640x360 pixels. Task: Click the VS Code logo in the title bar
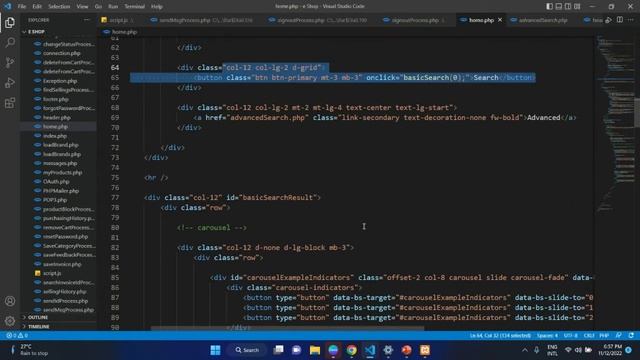(x=7, y=6)
